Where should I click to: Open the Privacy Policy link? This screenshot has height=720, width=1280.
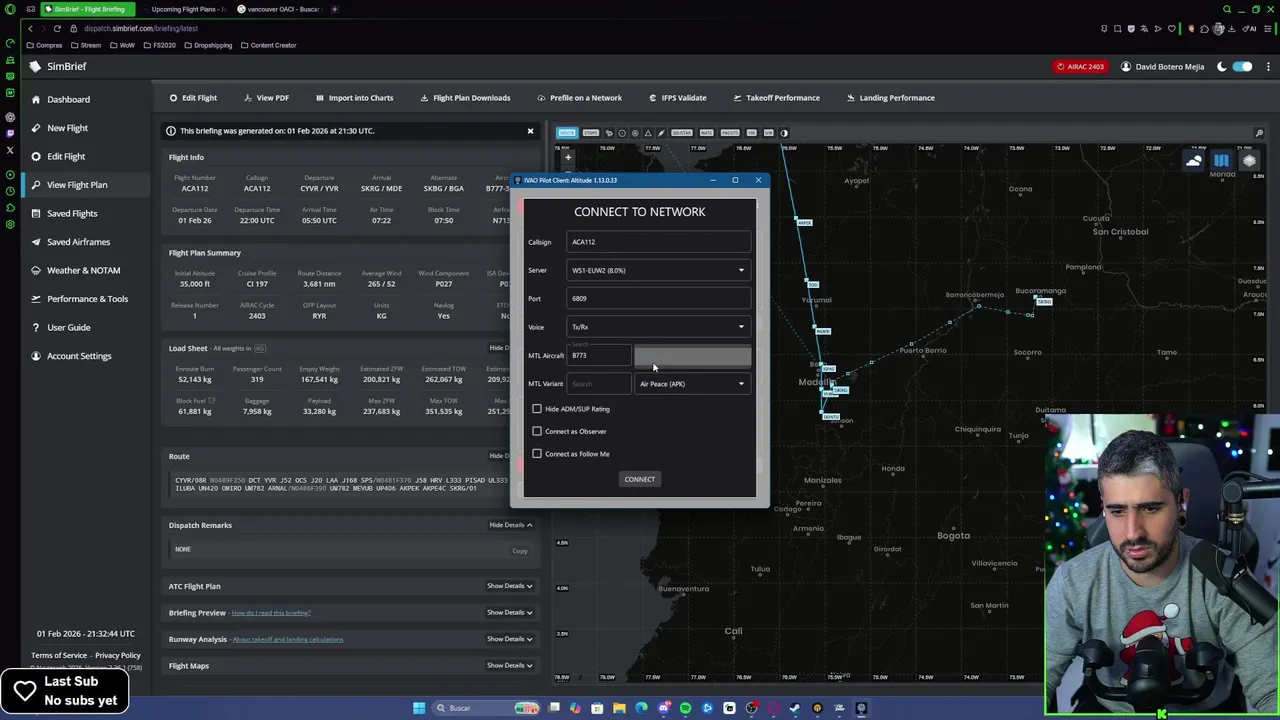coord(118,655)
